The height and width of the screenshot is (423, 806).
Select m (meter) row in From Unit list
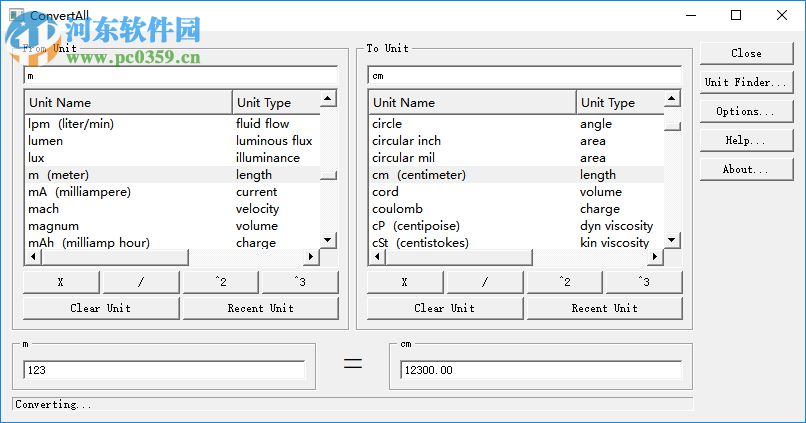tap(172, 175)
